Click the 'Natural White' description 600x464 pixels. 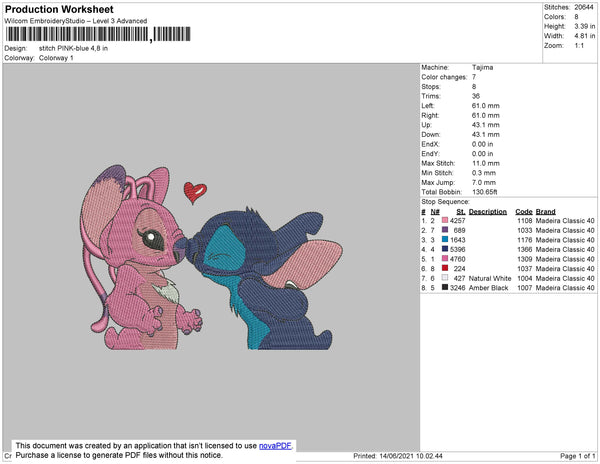[490, 278]
